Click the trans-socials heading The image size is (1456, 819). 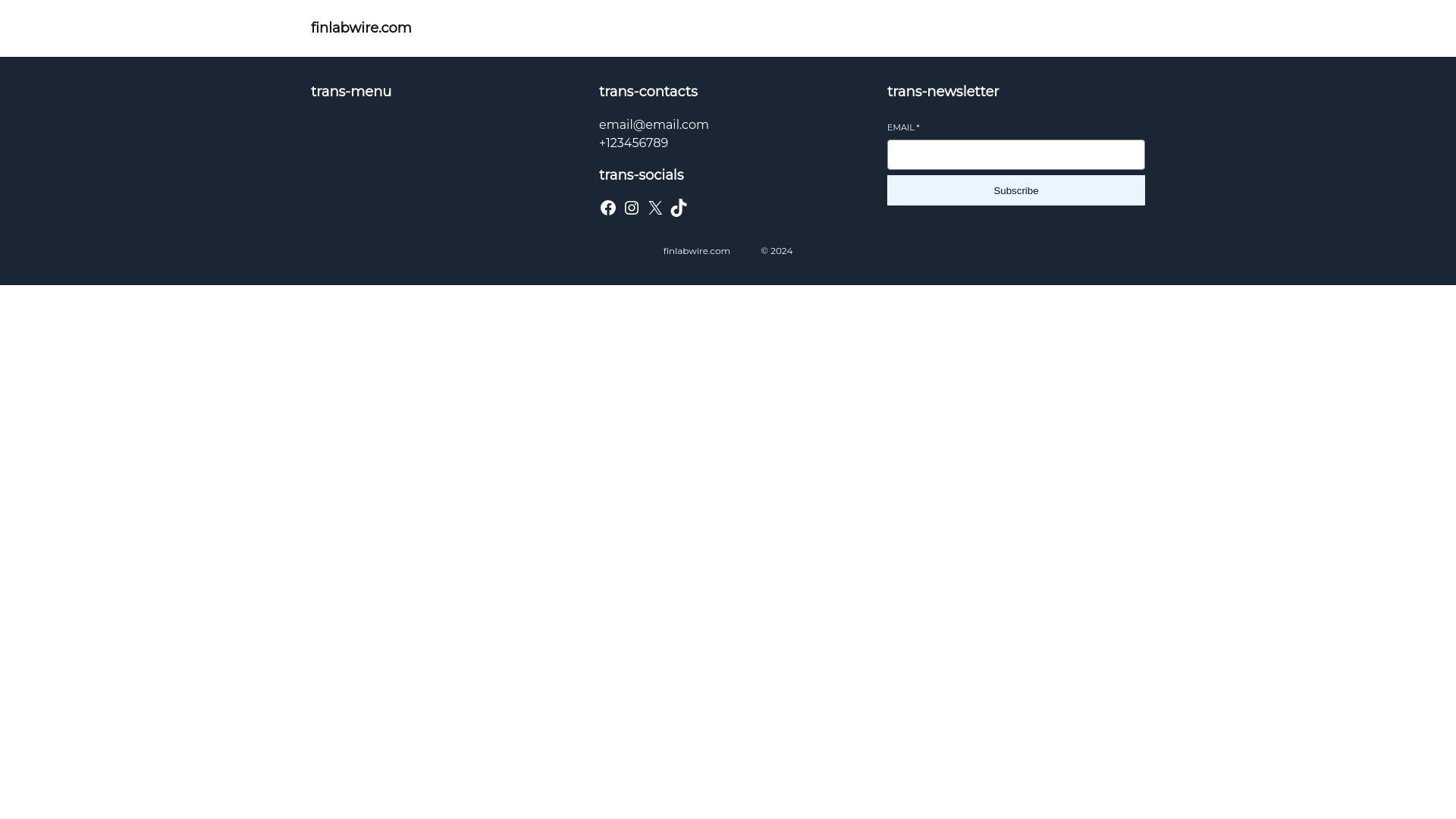click(x=641, y=175)
